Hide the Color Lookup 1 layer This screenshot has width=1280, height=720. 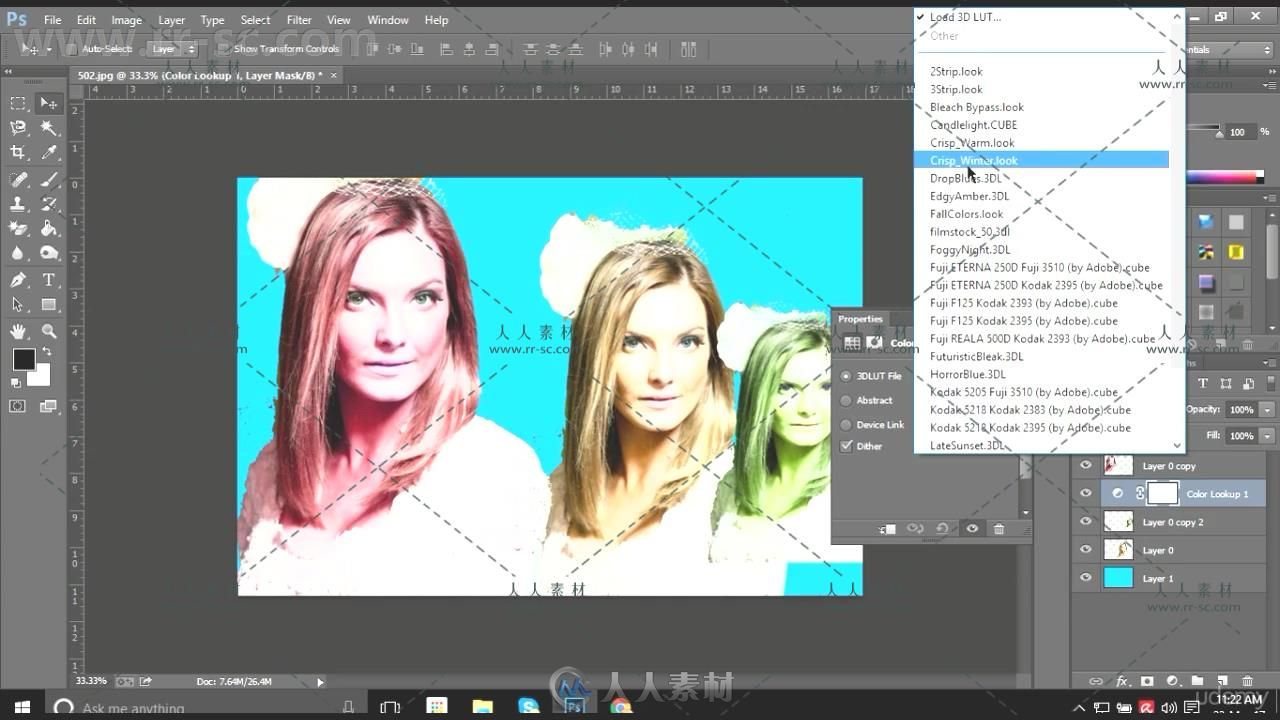pos(1086,493)
